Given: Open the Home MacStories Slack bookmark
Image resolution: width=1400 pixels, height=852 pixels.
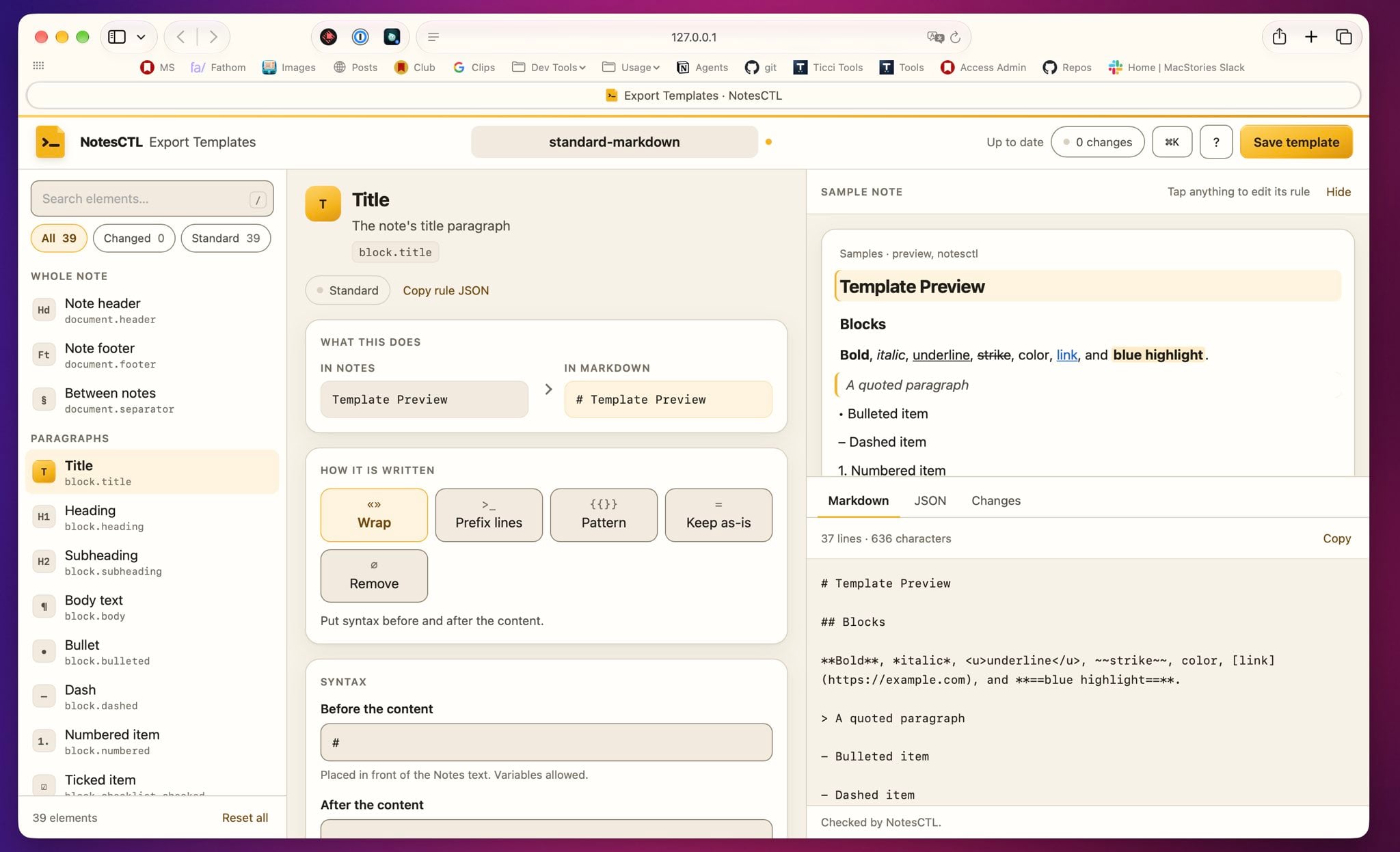Looking at the screenshot, I should [x=1176, y=67].
